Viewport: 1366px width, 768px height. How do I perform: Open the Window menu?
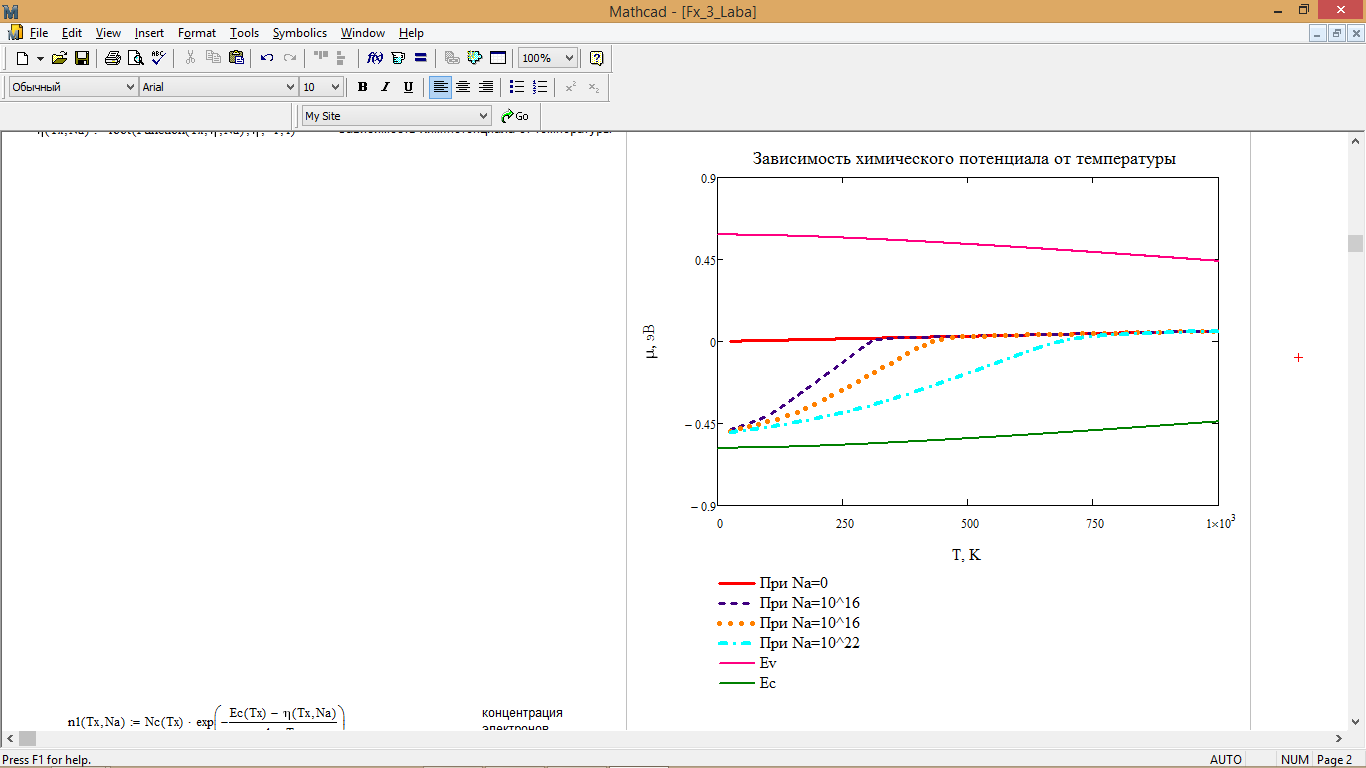pos(363,33)
